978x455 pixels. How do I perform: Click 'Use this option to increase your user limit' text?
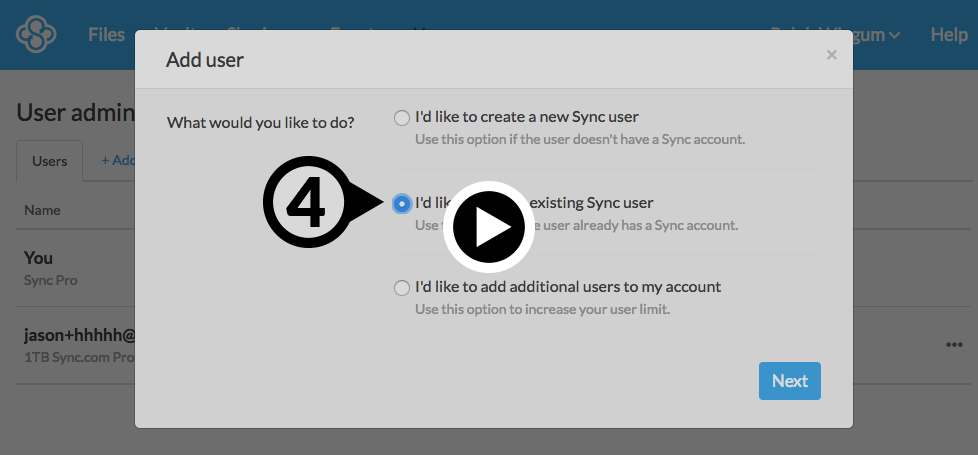pos(542,309)
